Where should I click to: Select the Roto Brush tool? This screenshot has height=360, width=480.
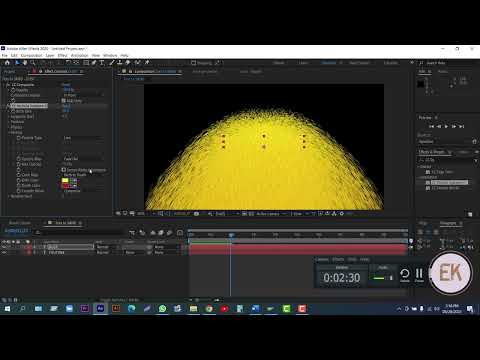137,63
